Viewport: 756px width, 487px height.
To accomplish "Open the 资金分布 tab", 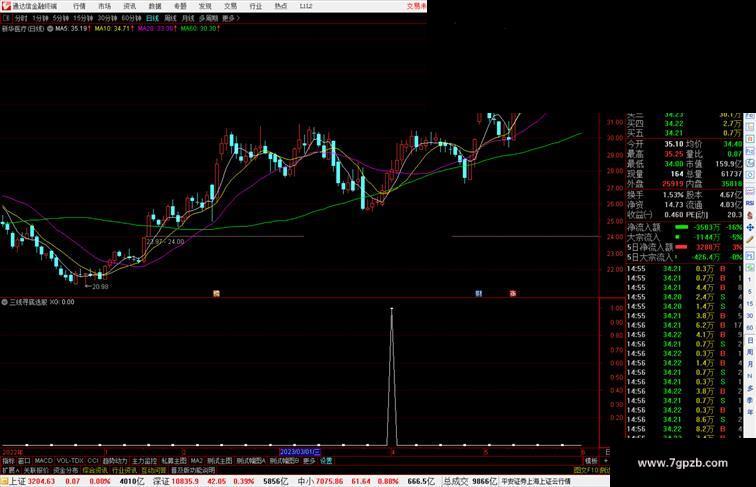I will [66, 470].
